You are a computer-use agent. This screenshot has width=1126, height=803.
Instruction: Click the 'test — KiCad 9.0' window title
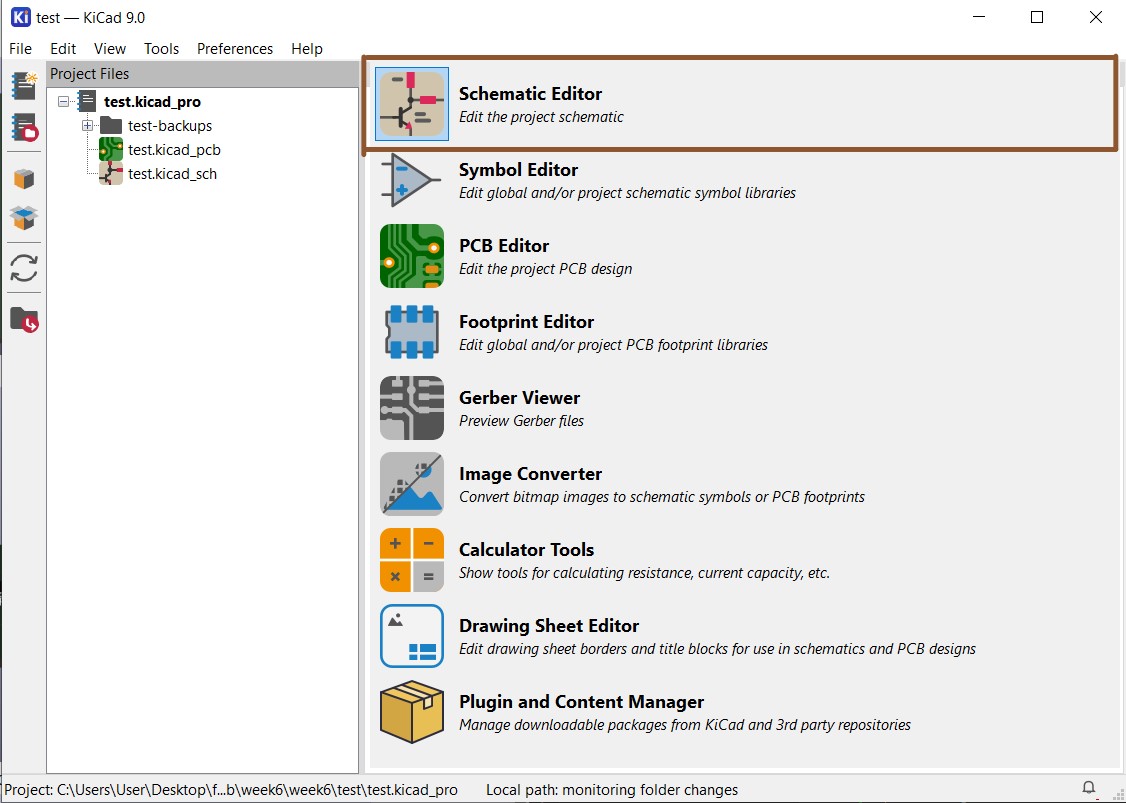pyautogui.click(x=90, y=18)
